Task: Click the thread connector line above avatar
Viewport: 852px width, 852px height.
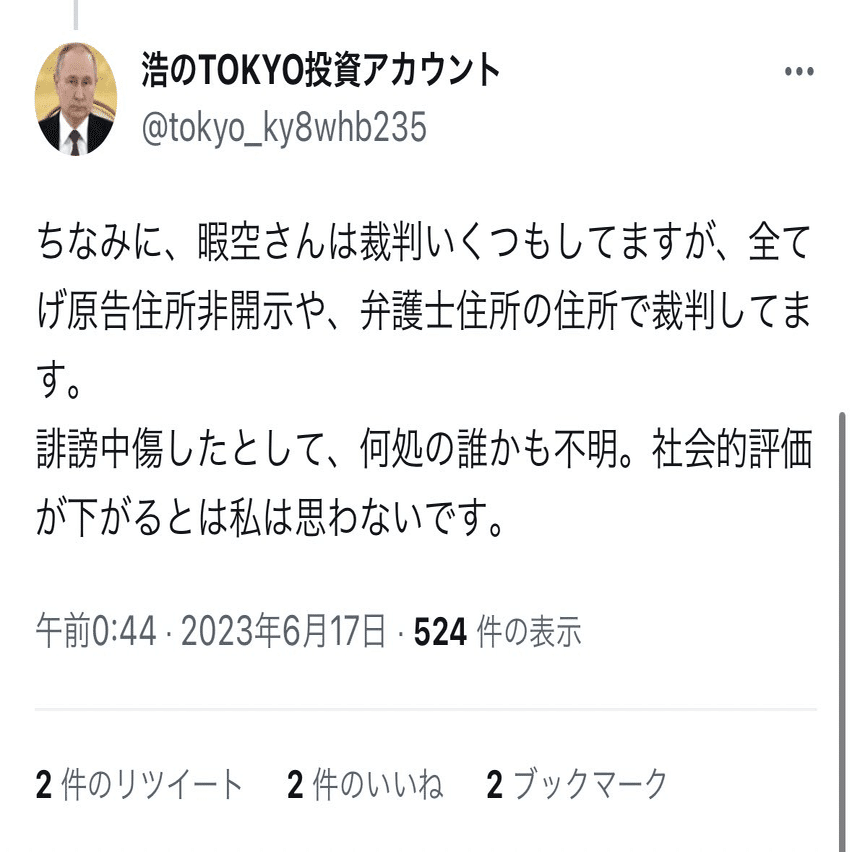Action: coord(76,15)
